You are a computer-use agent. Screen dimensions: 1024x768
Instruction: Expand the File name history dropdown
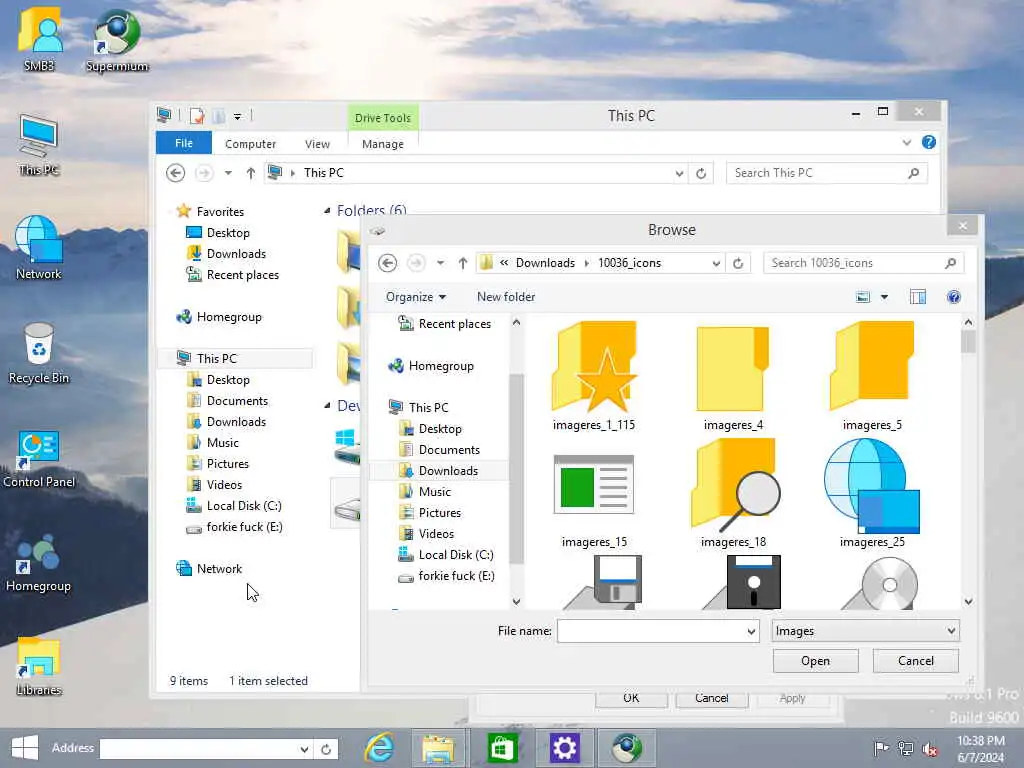pyautogui.click(x=751, y=632)
